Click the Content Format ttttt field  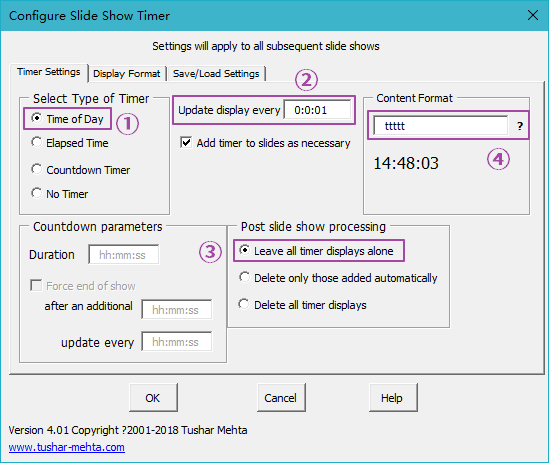(x=441, y=125)
